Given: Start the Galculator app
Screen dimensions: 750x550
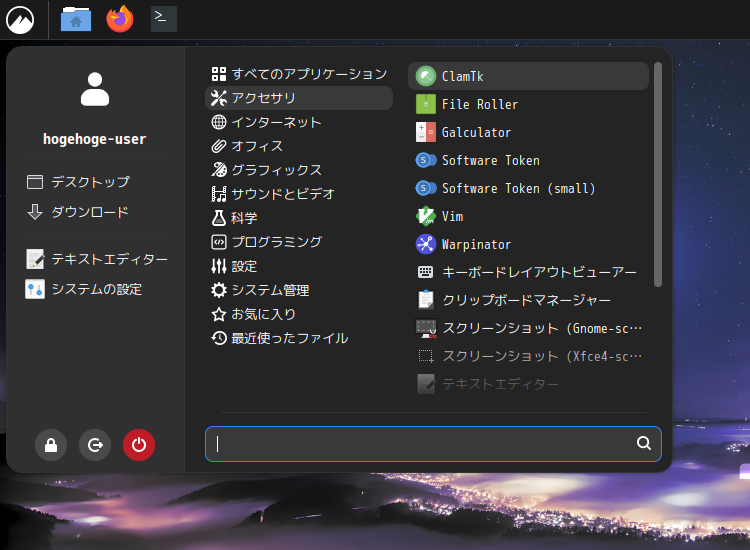Looking at the screenshot, I should (x=528, y=132).
